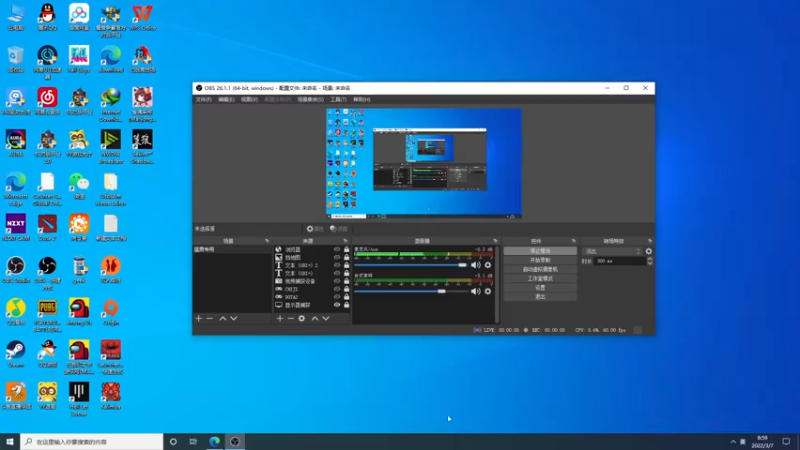
Task: Select the 显示器捕获 source row
Action: tap(312, 305)
